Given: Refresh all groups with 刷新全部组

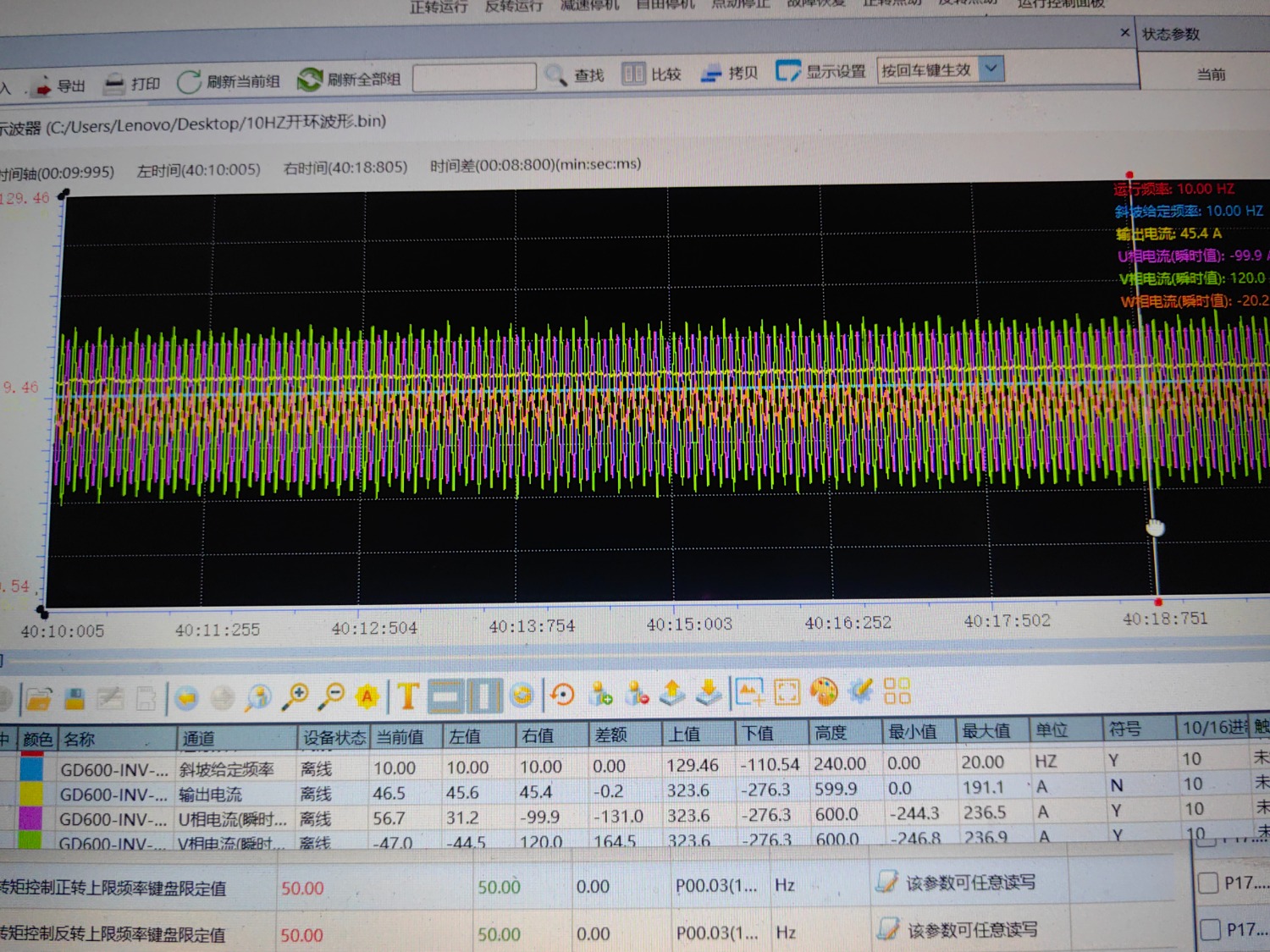Looking at the screenshot, I should [349, 80].
